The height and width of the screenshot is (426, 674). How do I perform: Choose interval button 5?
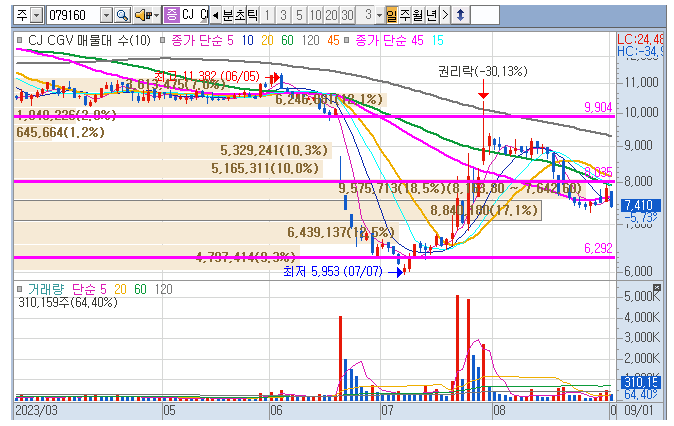[x=299, y=15]
